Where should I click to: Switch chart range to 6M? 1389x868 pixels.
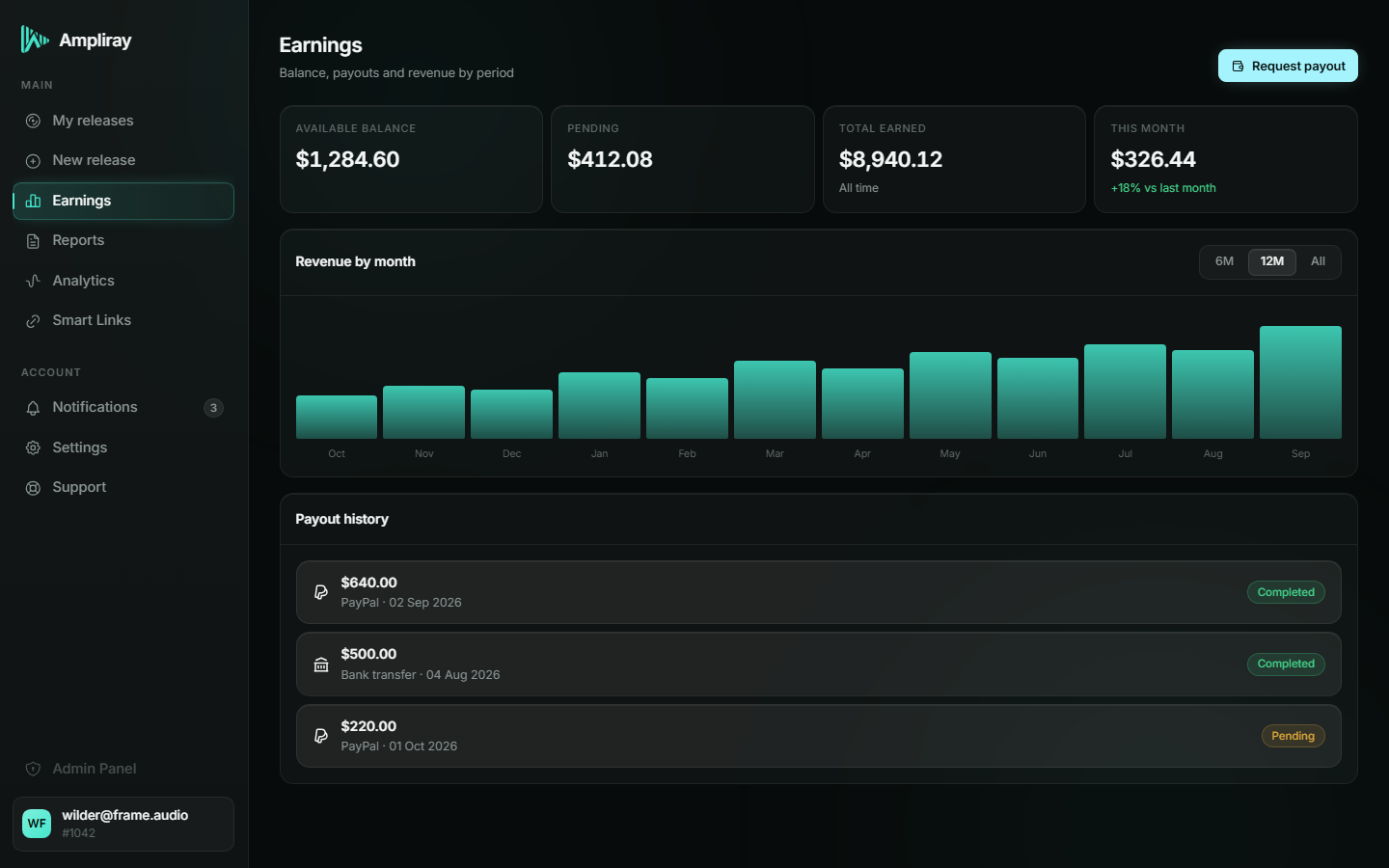coord(1224,261)
